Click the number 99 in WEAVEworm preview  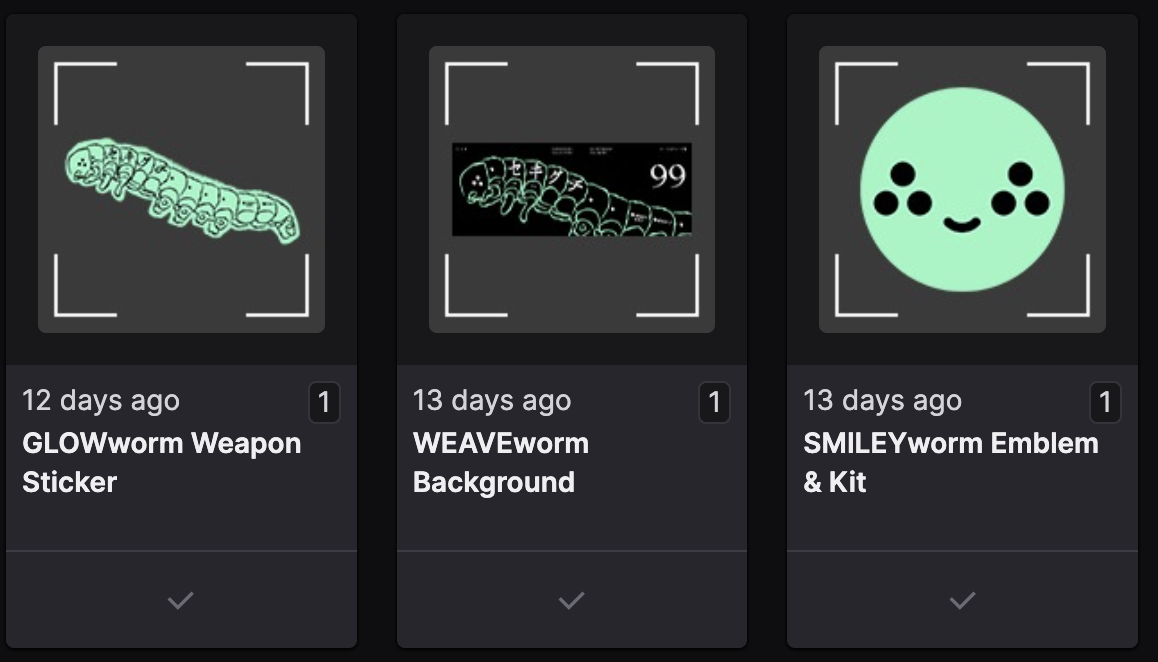tap(667, 176)
